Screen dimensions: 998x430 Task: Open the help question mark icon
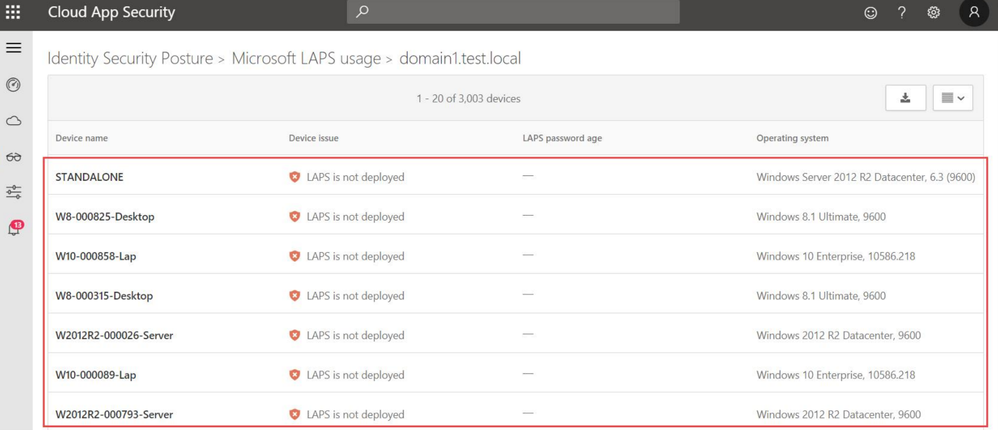902,12
